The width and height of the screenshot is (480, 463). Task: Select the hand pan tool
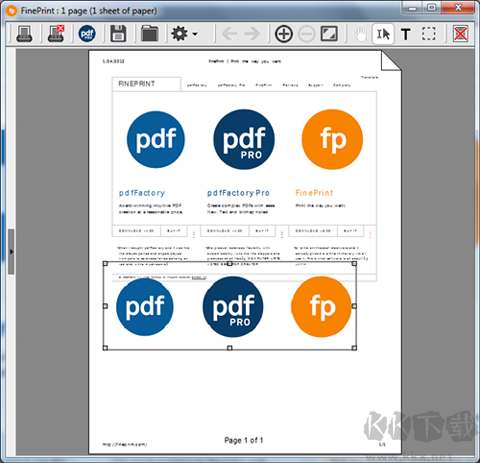(x=361, y=34)
